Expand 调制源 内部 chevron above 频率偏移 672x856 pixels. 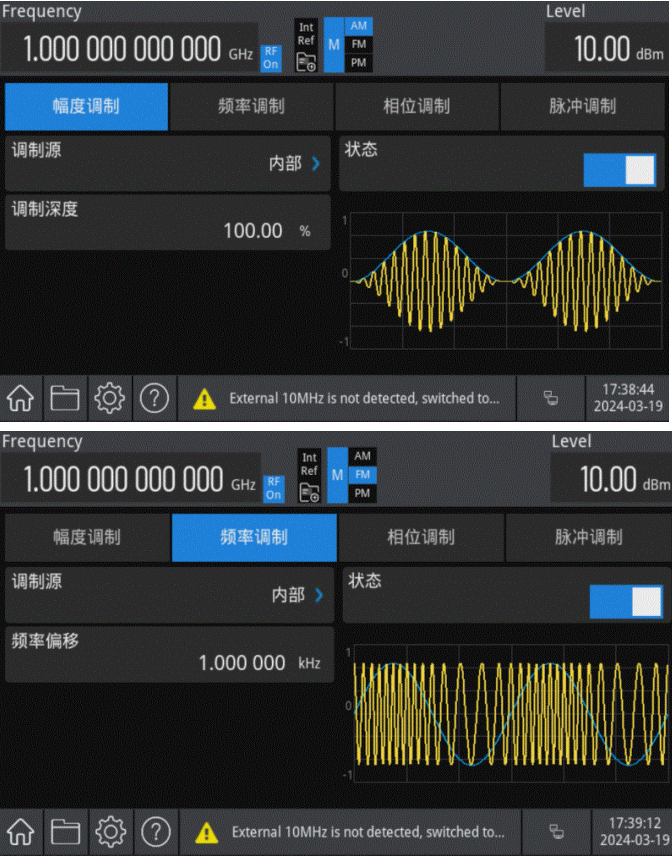[x=319, y=595]
